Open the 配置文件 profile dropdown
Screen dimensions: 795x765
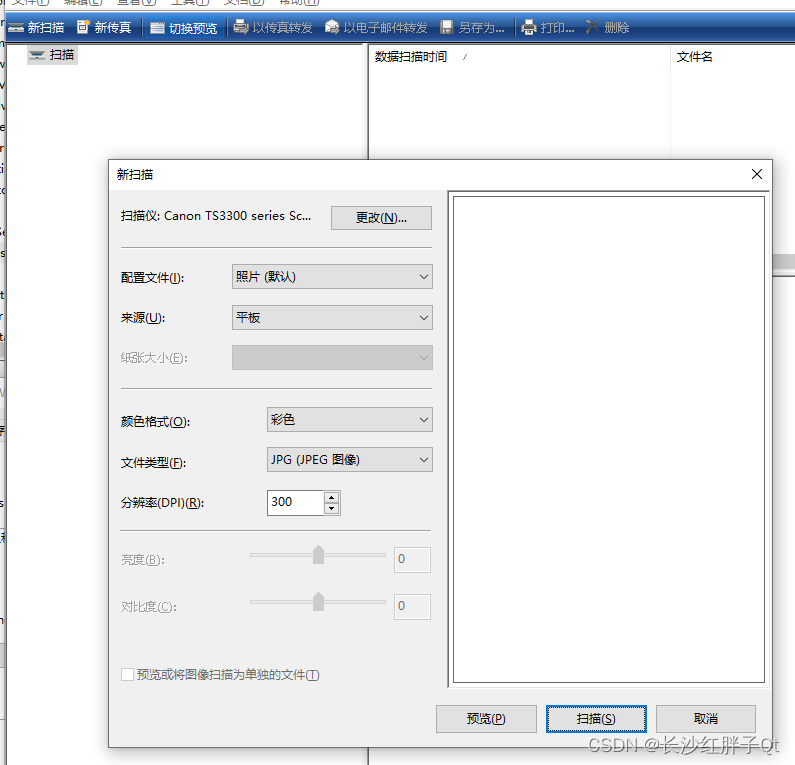point(332,277)
